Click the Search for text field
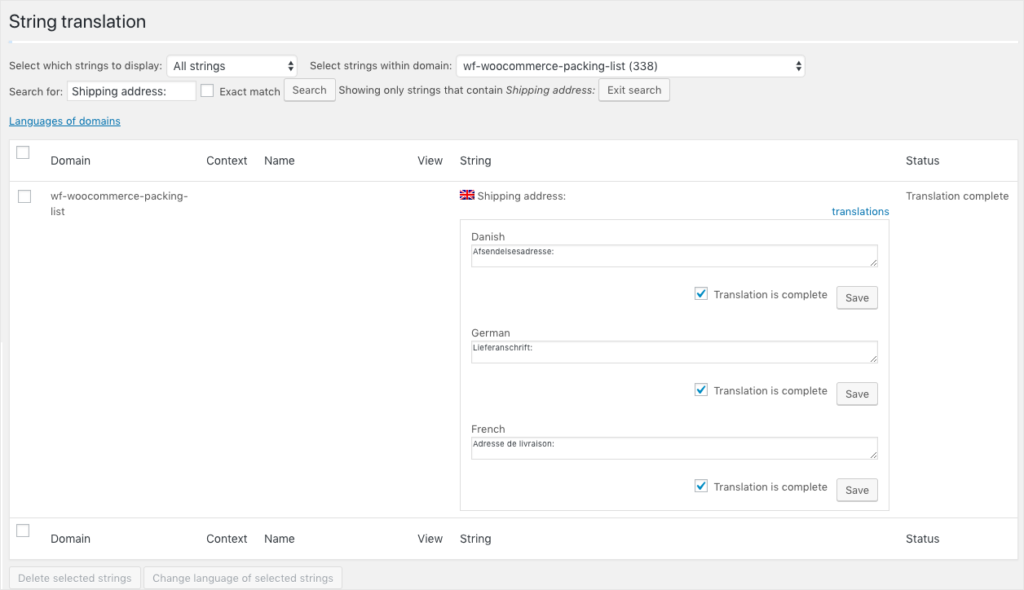 [132, 91]
